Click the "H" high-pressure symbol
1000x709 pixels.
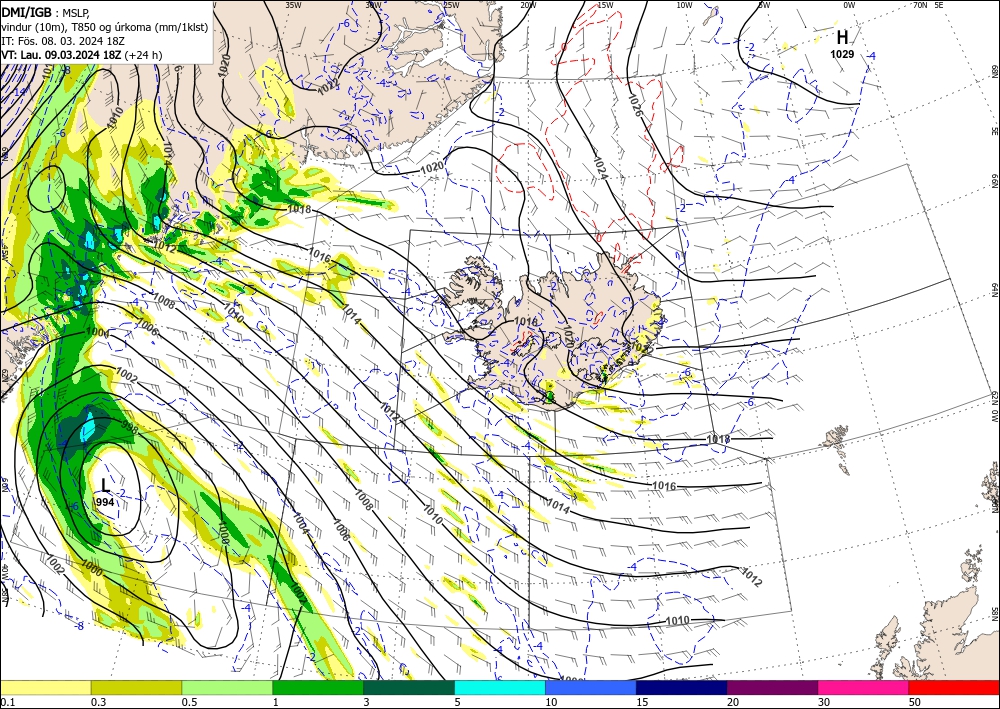(842, 38)
